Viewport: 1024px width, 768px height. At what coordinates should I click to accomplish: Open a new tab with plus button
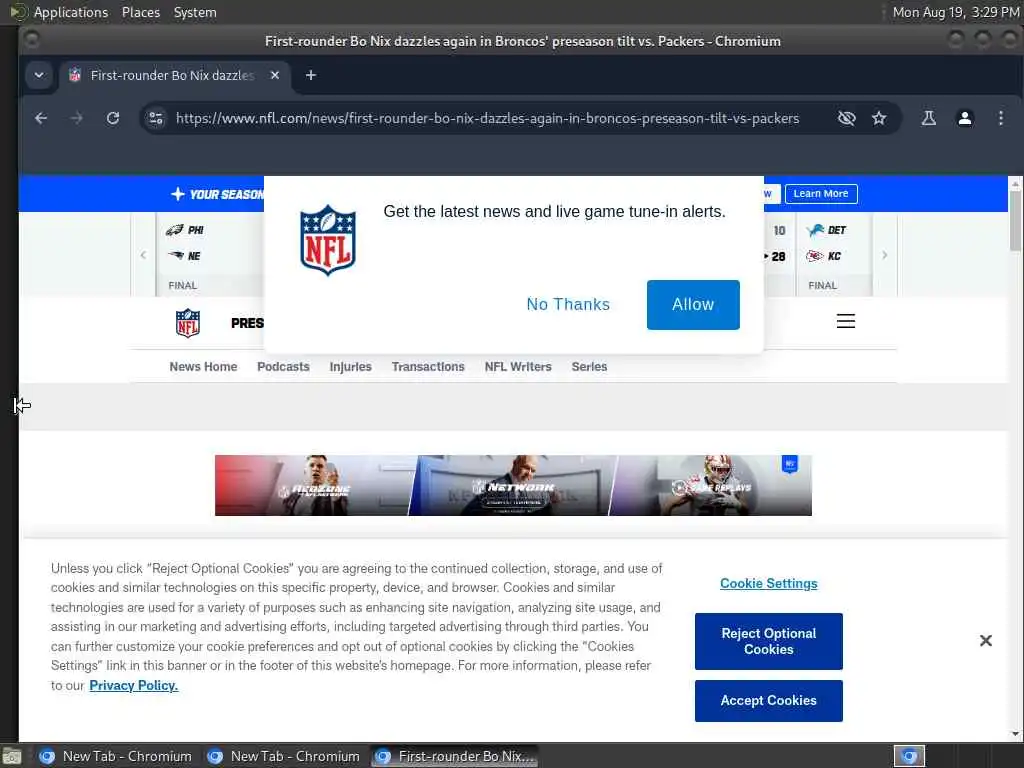(x=311, y=75)
